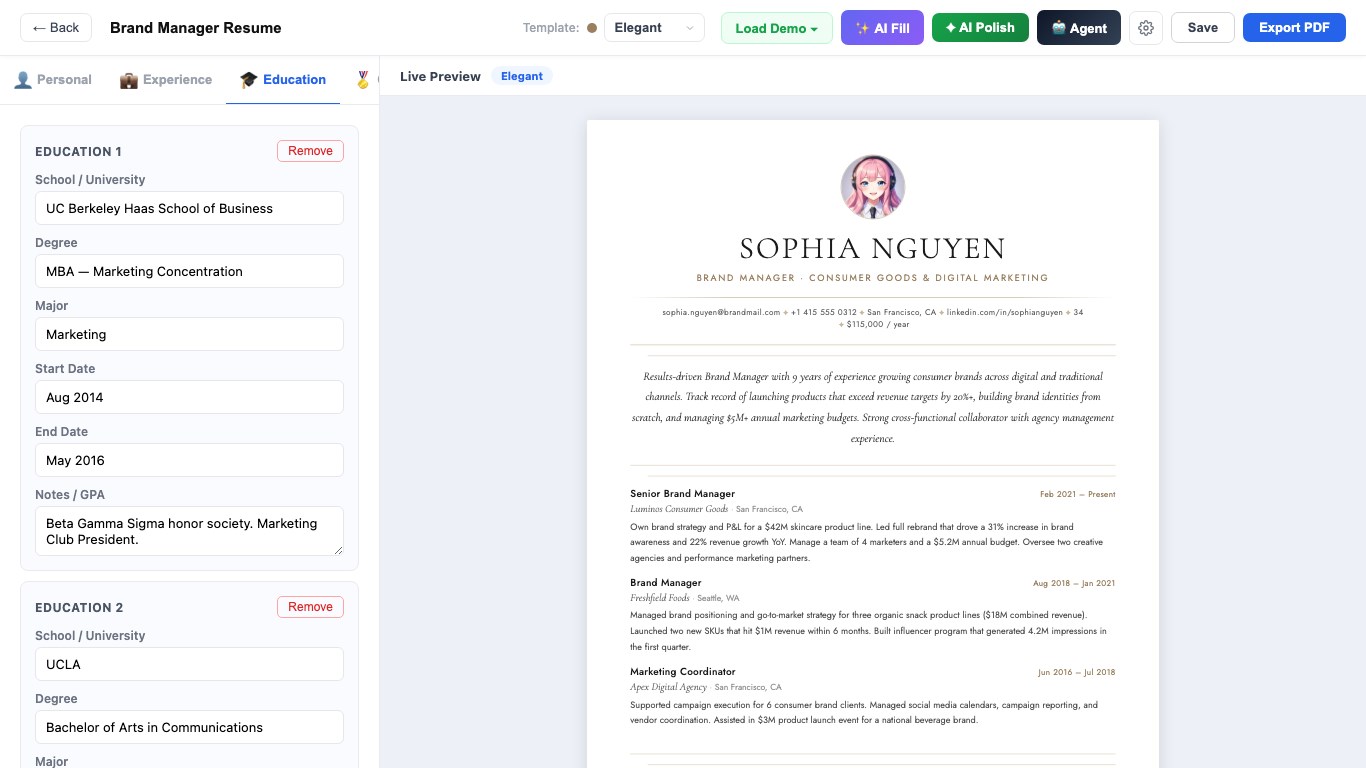1366x768 pixels.
Task: Click the Sophia Nguyen name heading
Action: [x=873, y=248]
